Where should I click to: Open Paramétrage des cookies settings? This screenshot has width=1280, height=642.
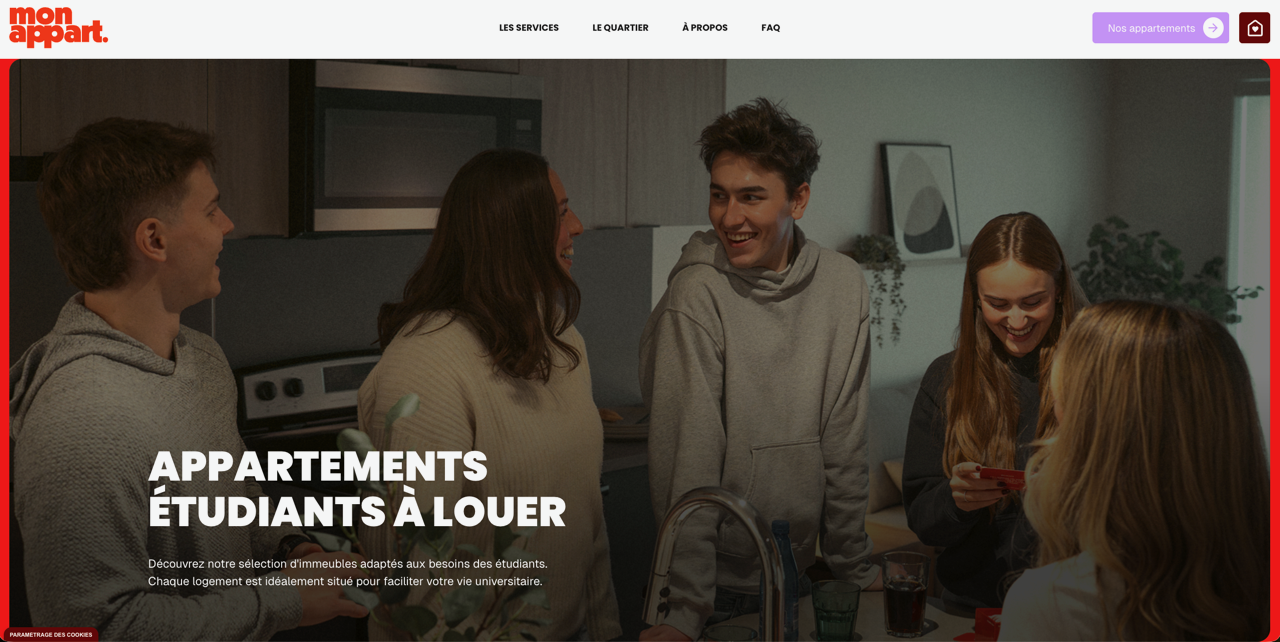point(51,635)
